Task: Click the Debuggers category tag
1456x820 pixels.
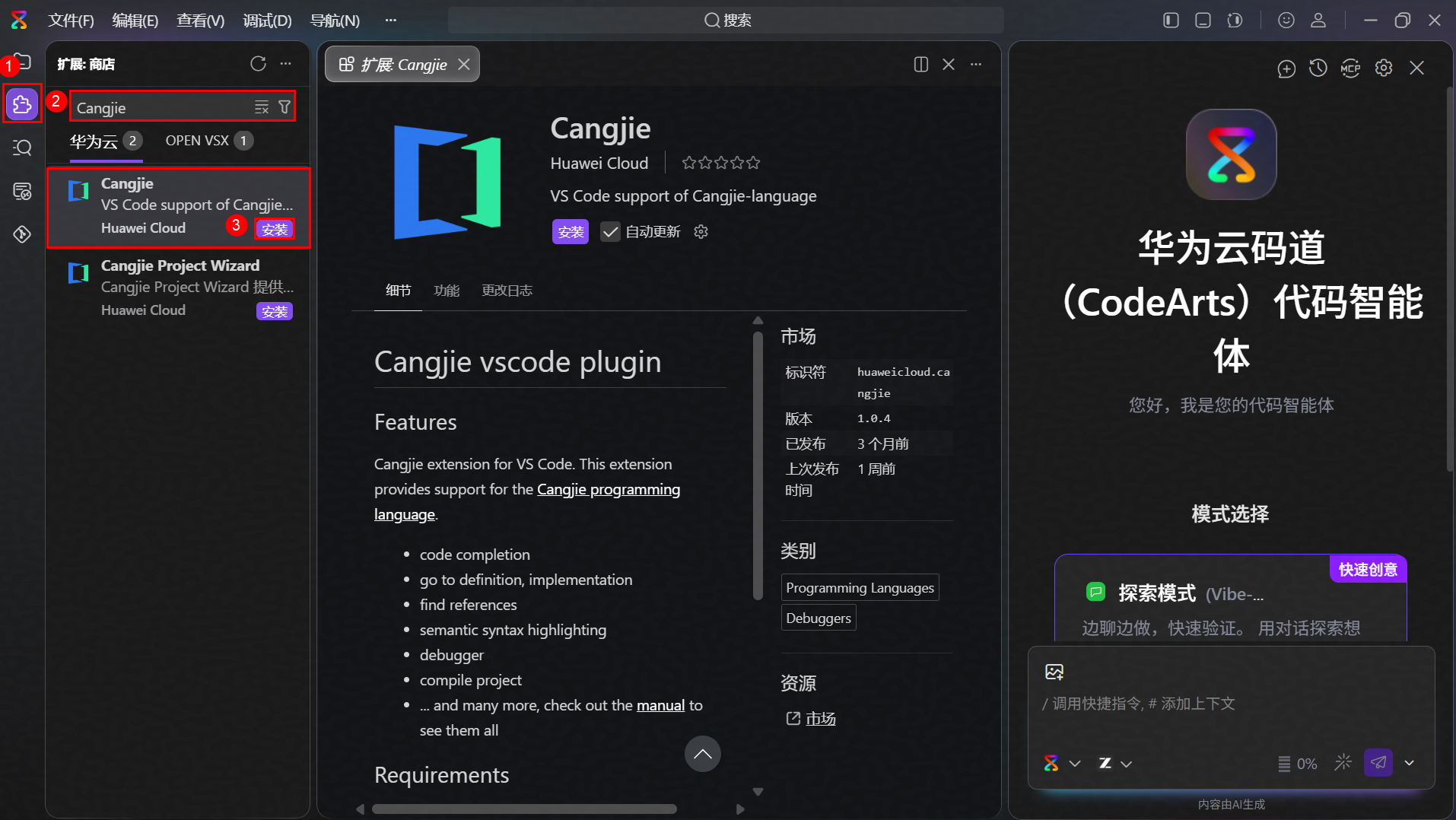Action: click(819, 618)
